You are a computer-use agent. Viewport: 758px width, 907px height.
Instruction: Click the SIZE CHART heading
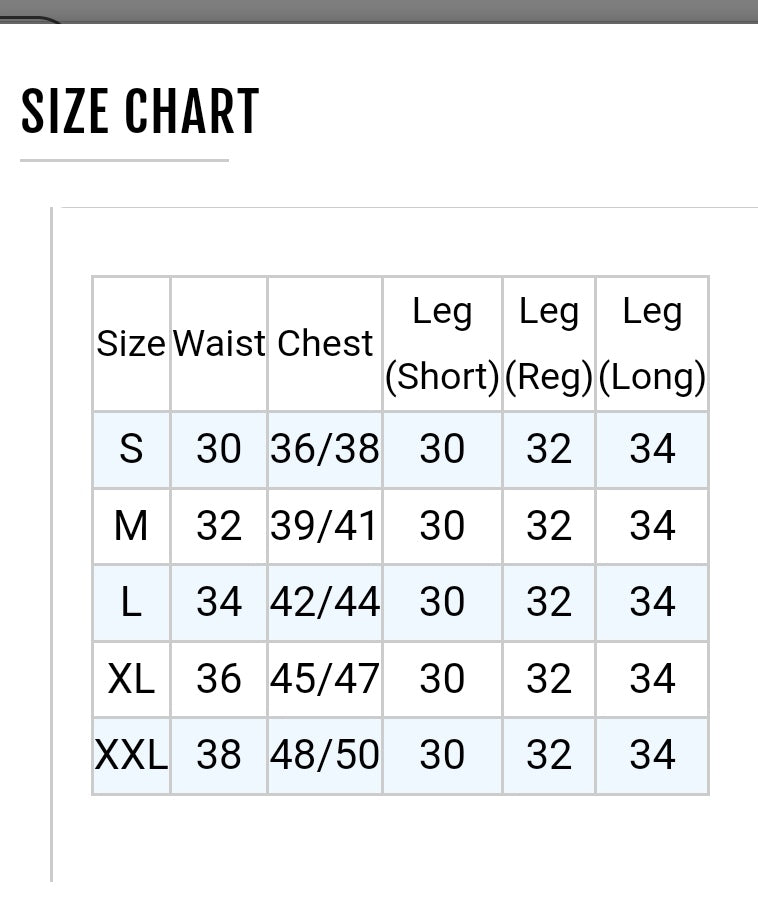(x=140, y=111)
